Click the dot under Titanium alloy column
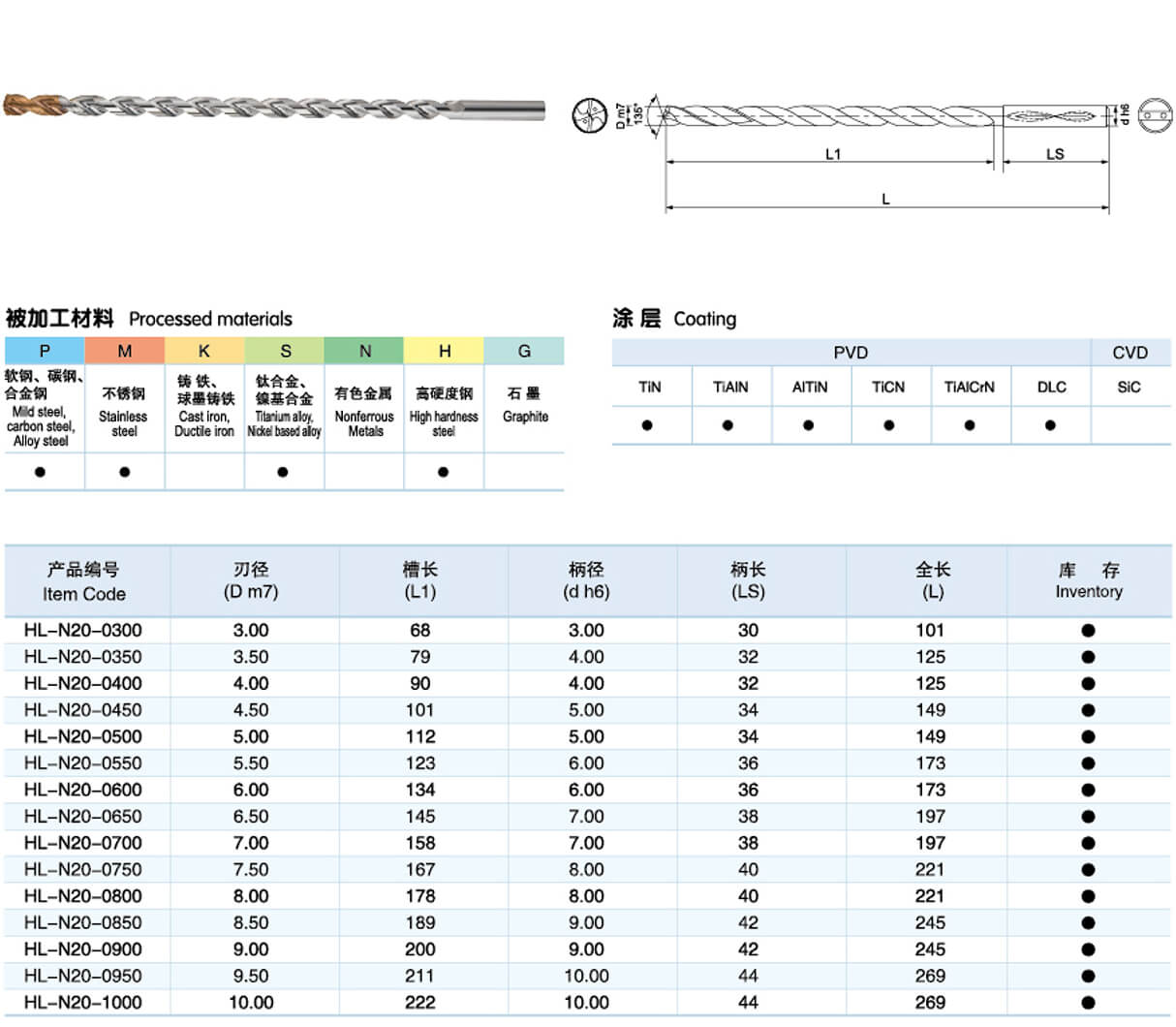This screenshot has height=1027, width=1176. [x=283, y=472]
